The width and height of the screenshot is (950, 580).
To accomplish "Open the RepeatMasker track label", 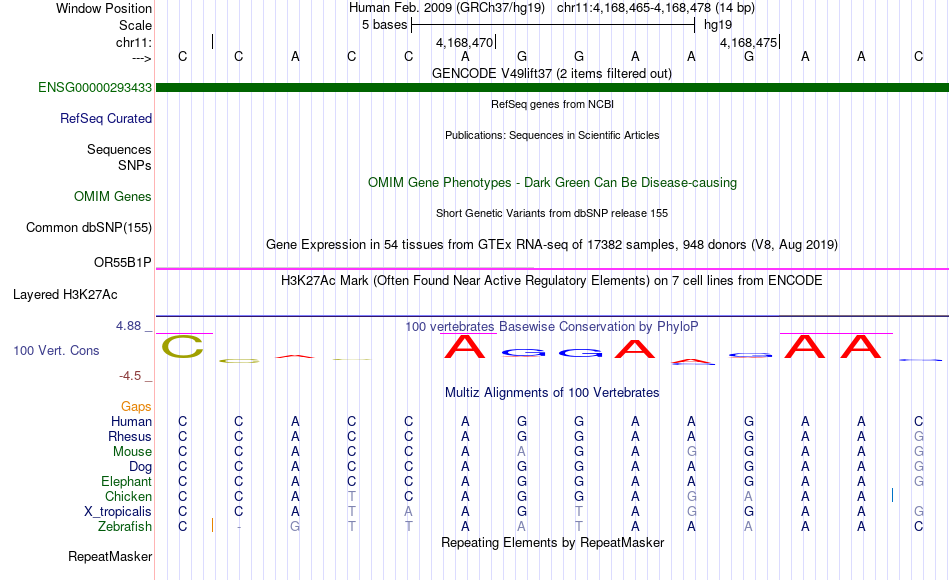I will coord(110,556).
